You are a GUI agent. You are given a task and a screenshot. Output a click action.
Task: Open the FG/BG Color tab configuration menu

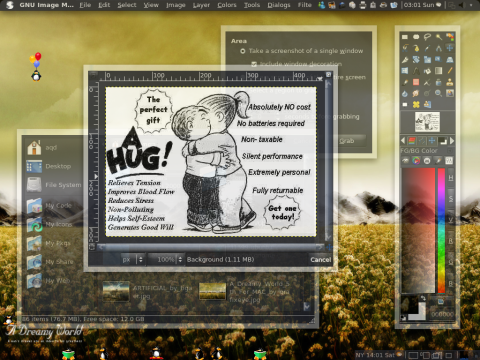pyautogui.click(x=450, y=151)
